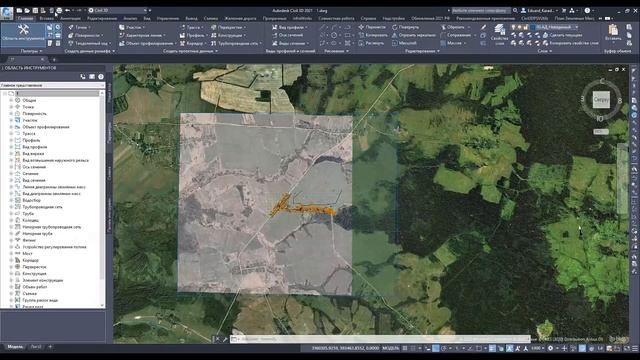Toggle snap mode in status bar
The image size is (640, 360).
(413, 349)
